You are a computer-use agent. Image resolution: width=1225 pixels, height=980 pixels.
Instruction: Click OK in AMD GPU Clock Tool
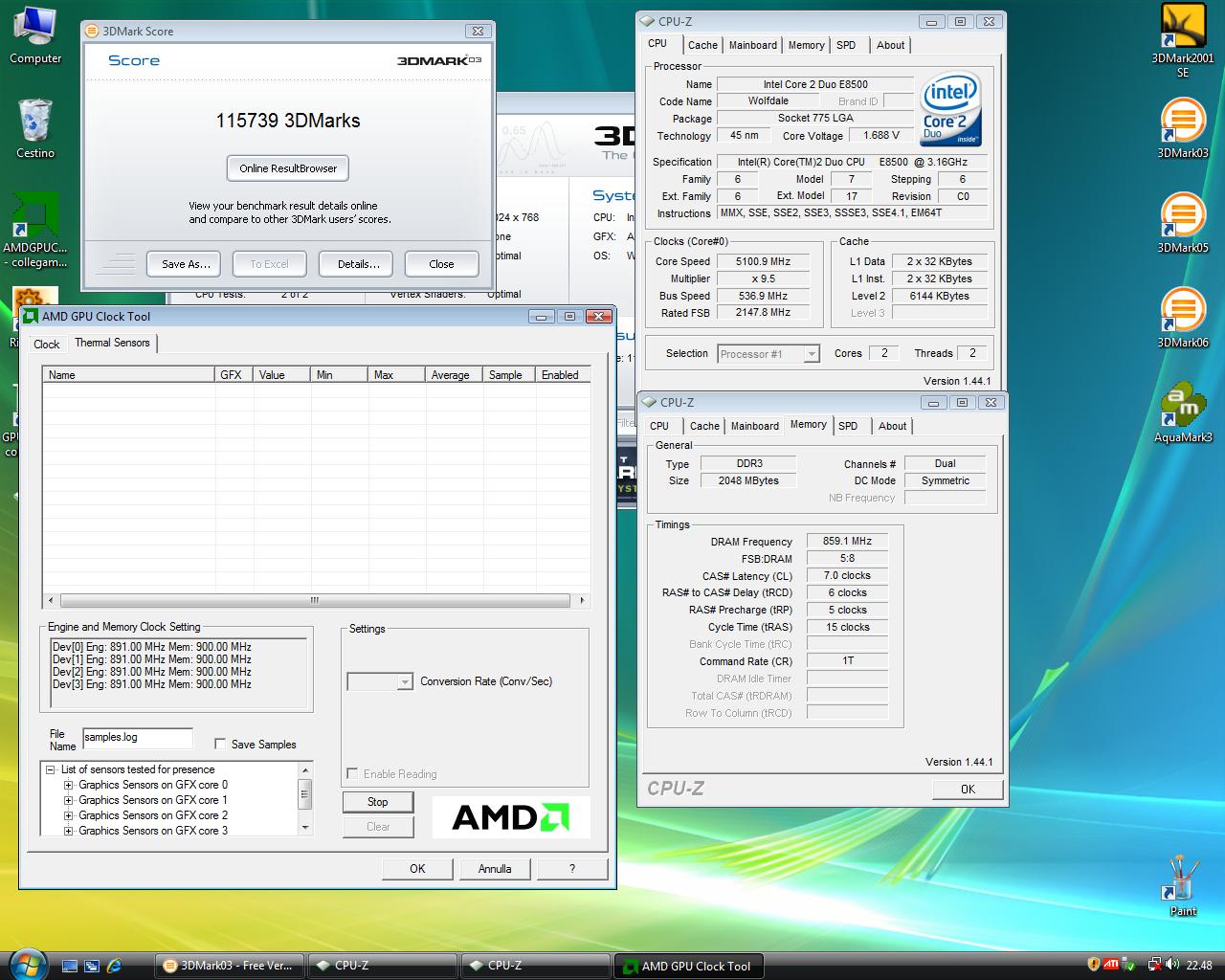417,869
